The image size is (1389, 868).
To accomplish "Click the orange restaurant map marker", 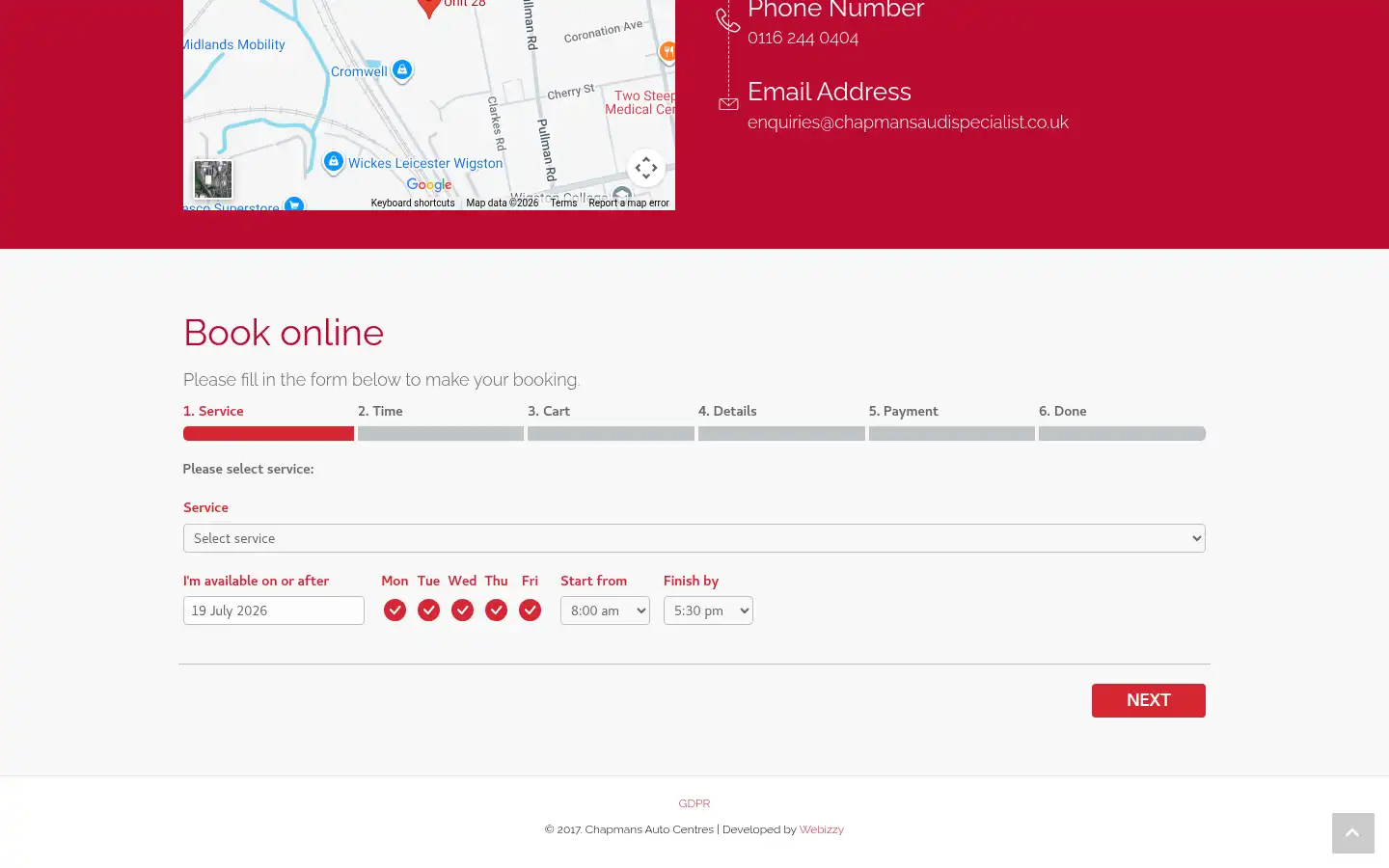I will pos(667,52).
